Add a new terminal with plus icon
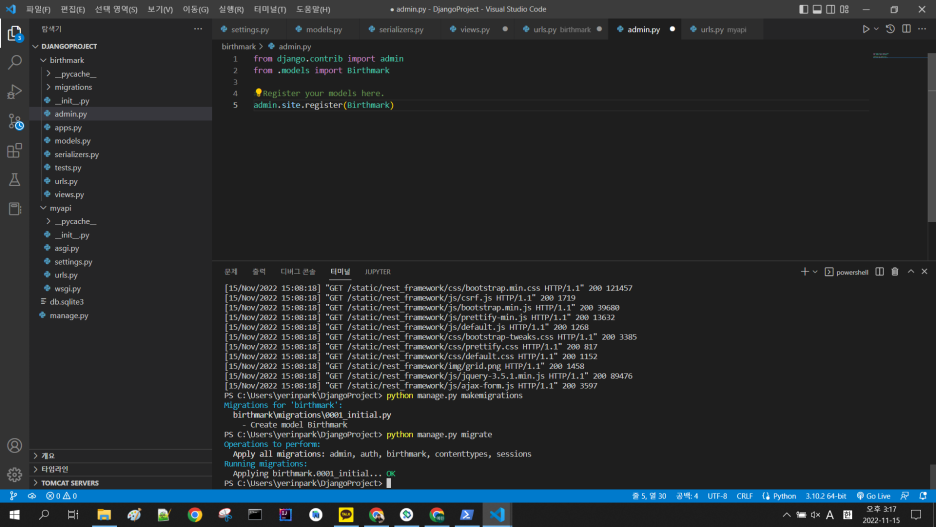Viewport: 936px width, 527px height. 804,272
